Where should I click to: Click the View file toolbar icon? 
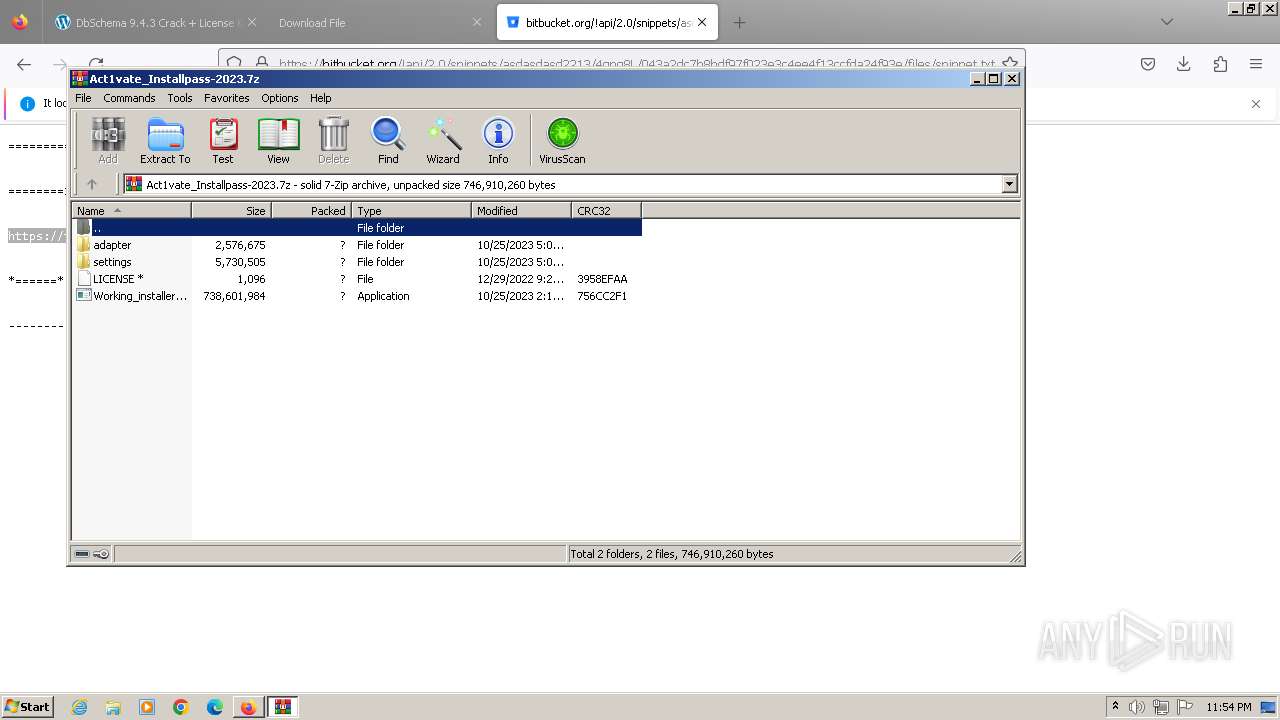click(x=278, y=140)
